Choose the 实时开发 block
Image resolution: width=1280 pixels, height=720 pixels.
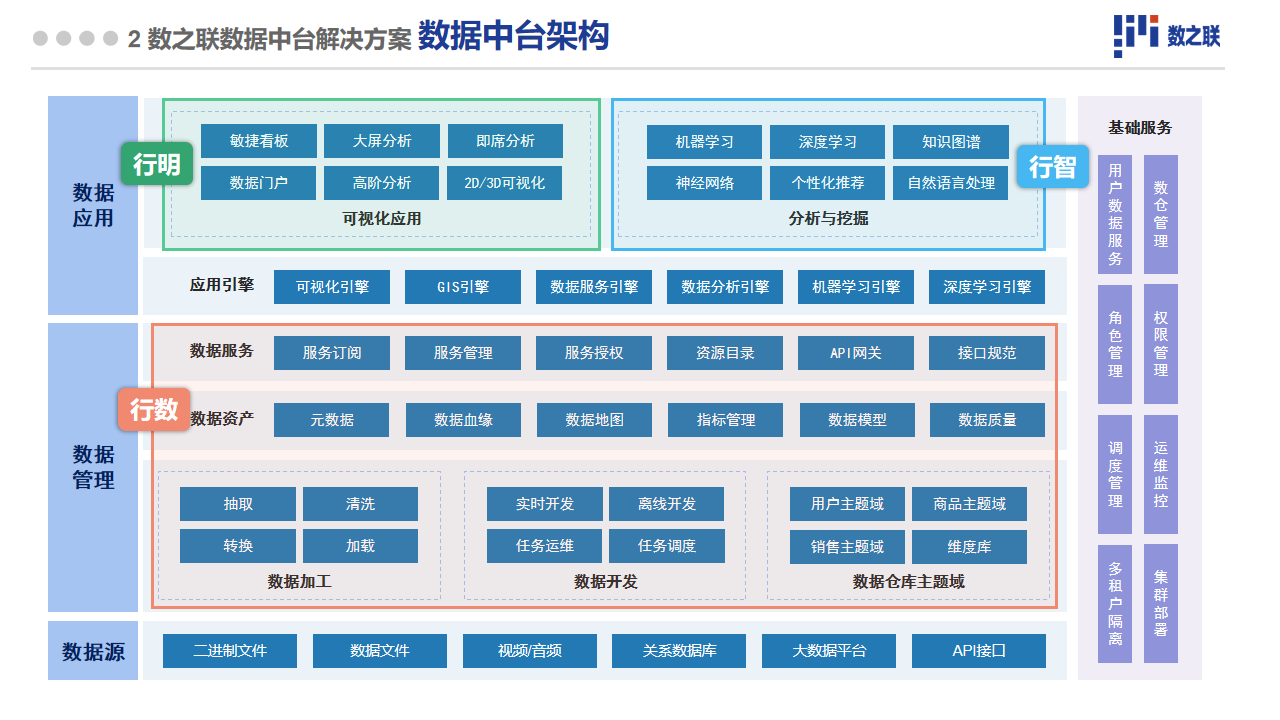point(545,504)
